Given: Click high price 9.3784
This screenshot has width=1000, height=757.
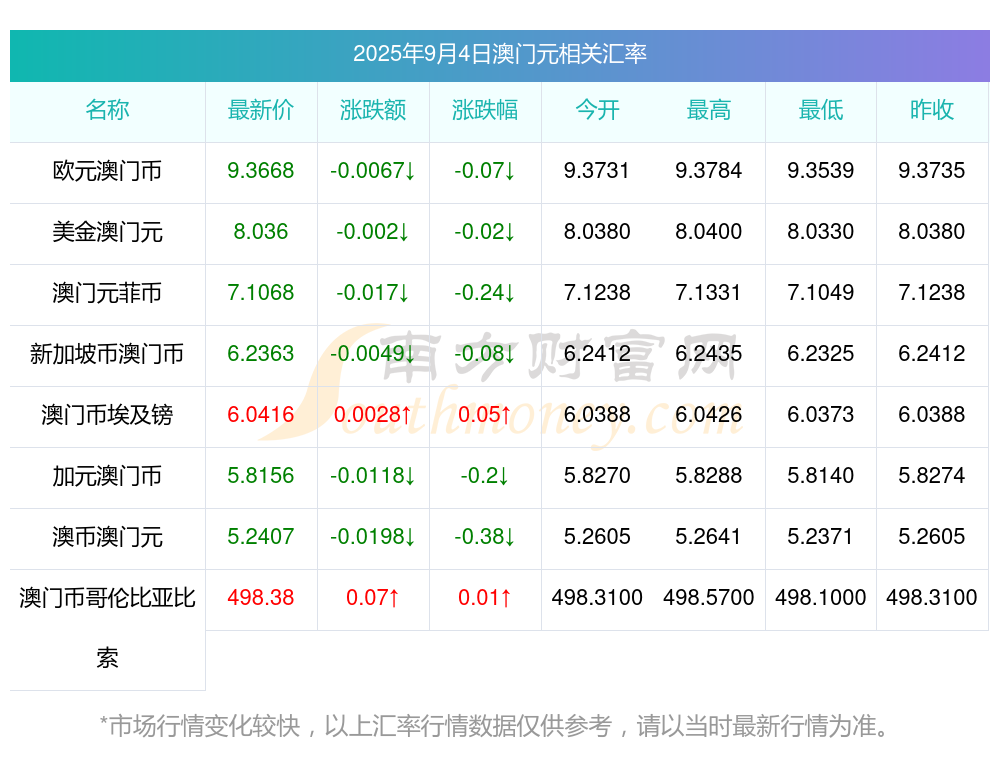Looking at the screenshot, I should 709,171.
